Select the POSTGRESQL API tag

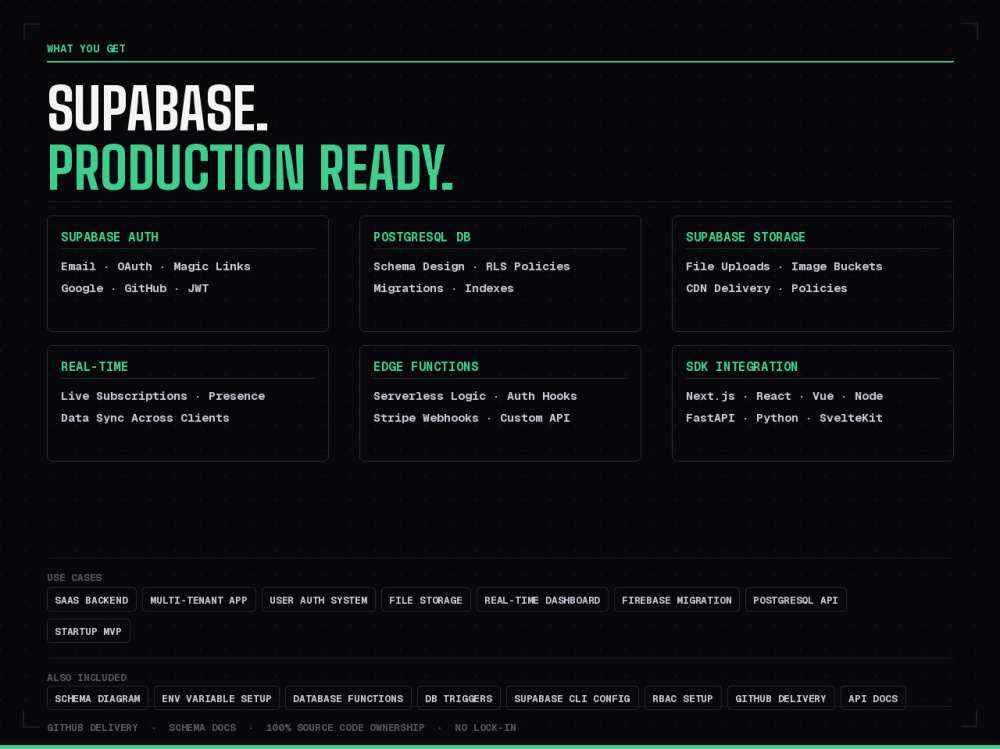pos(796,600)
